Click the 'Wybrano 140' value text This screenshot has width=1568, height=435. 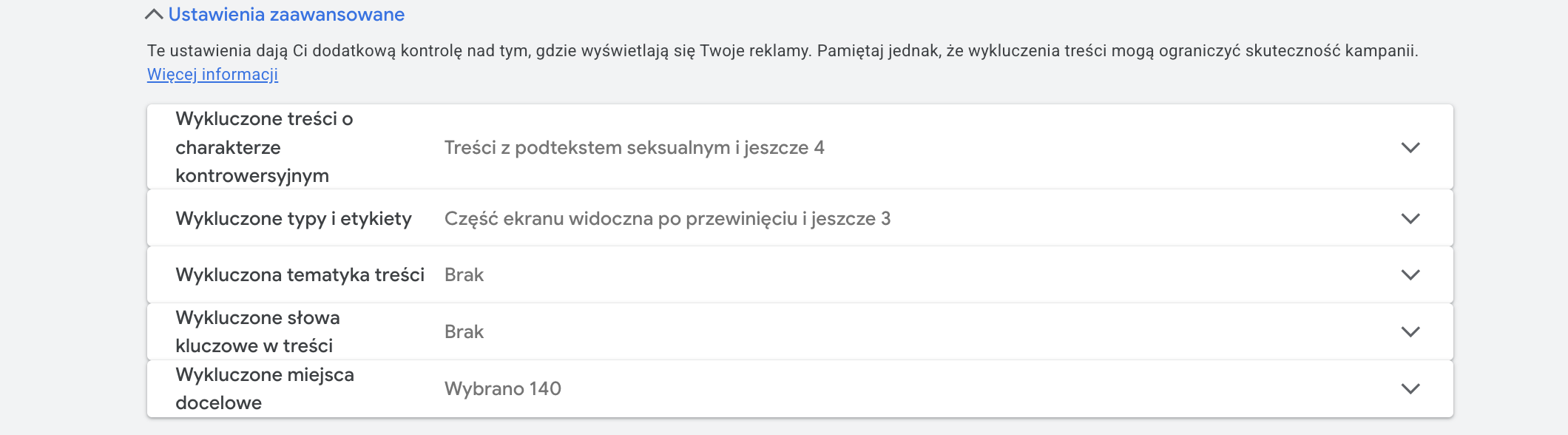click(502, 389)
